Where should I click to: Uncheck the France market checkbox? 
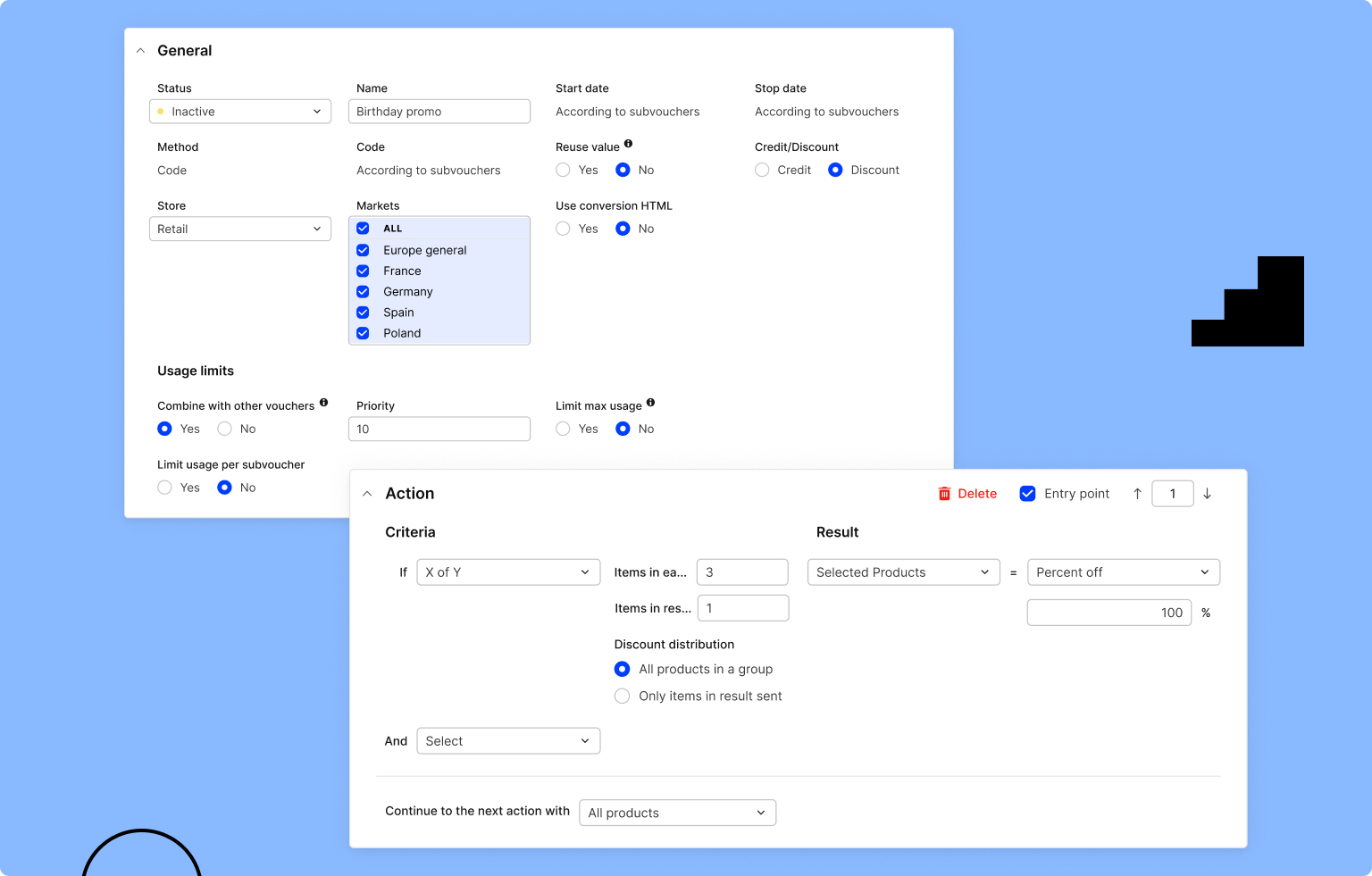tap(363, 271)
